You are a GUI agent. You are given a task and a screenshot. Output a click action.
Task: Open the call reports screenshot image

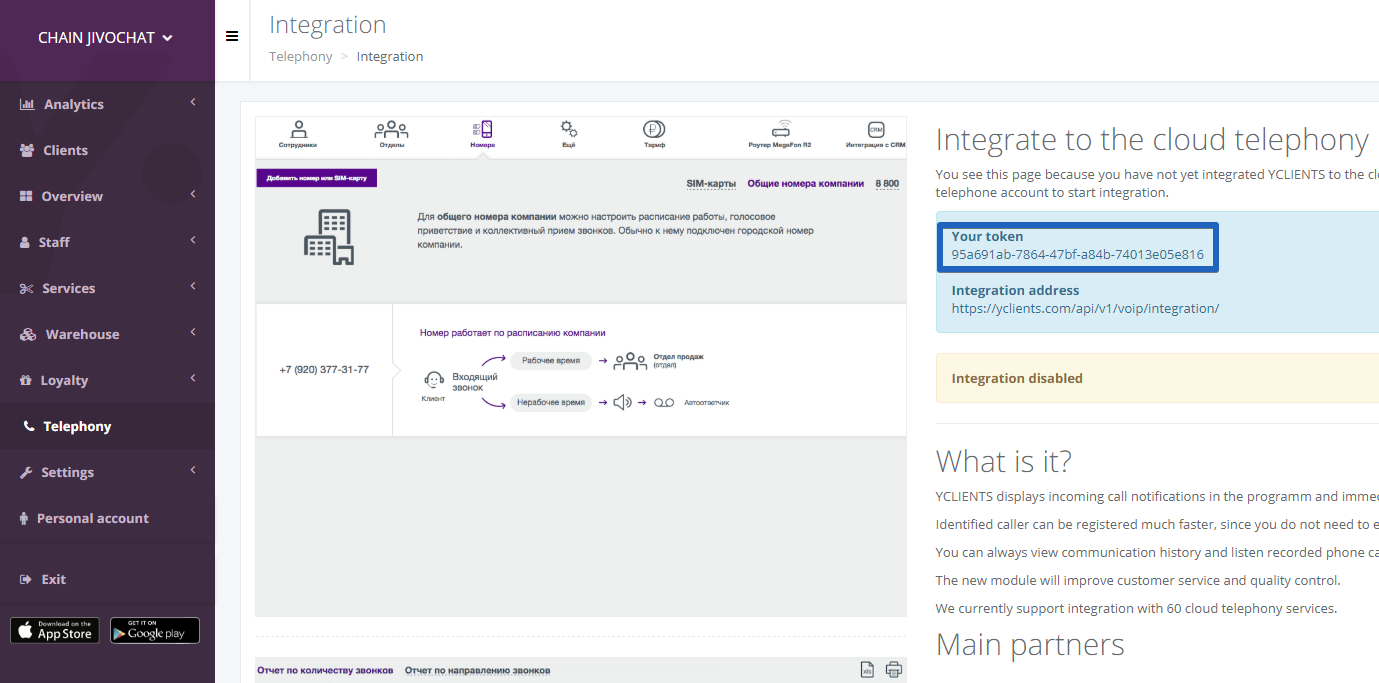tap(581, 670)
